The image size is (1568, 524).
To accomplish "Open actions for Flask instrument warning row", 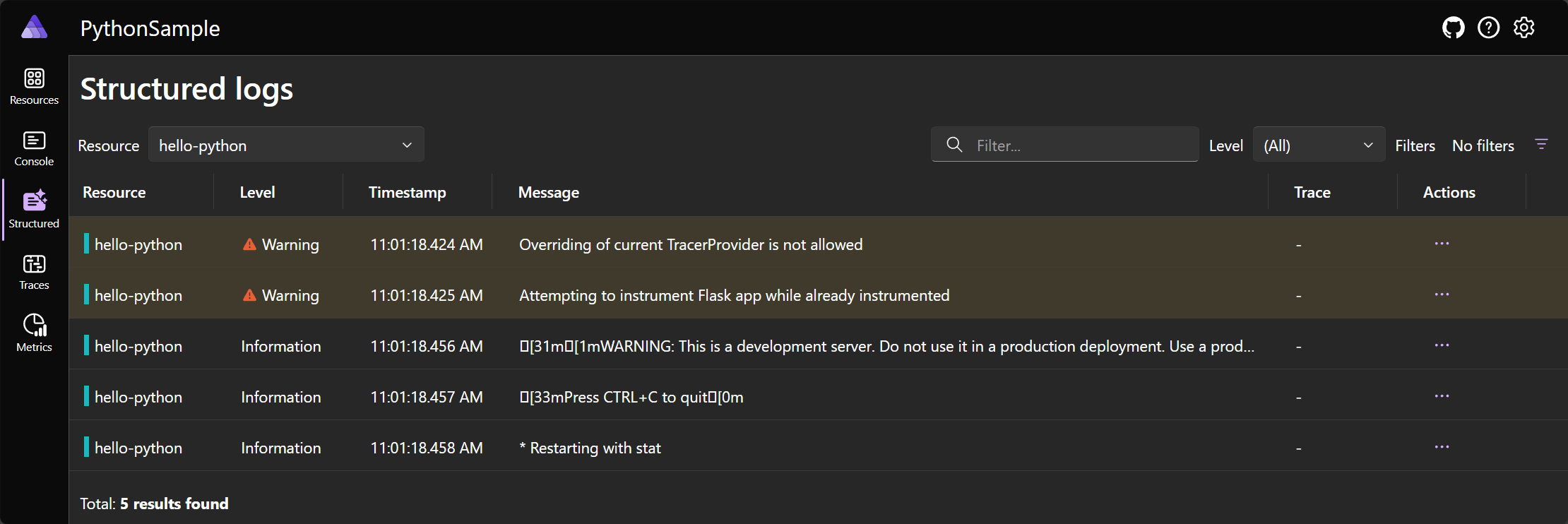I will click(1442, 294).
